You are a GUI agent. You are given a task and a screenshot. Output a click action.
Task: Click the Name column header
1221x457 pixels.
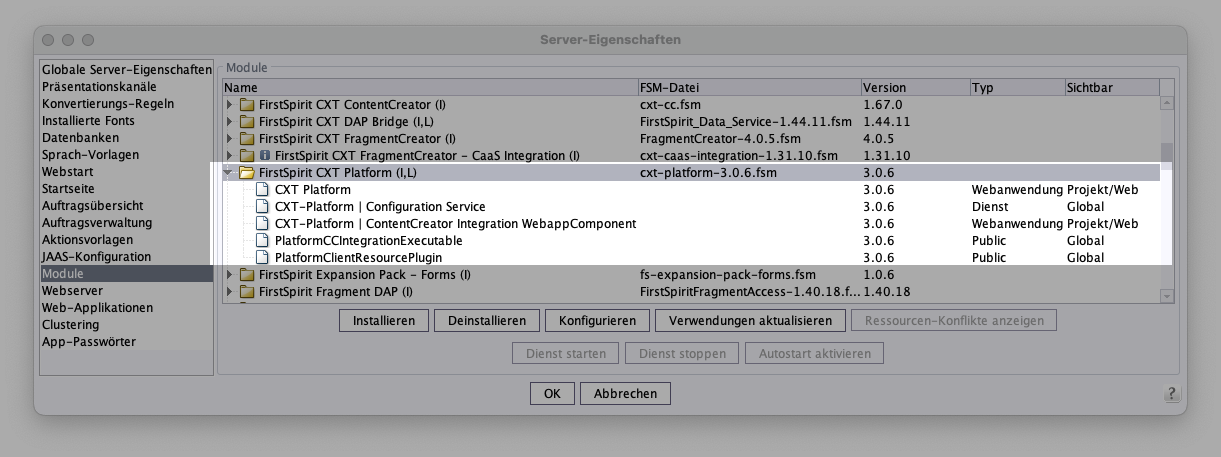point(430,88)
